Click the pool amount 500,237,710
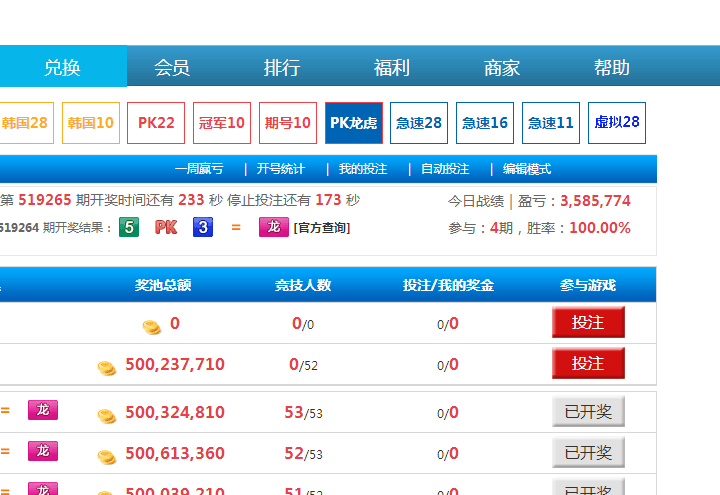The width and height of the screenshot is (720, 495). tap(175, 365)
